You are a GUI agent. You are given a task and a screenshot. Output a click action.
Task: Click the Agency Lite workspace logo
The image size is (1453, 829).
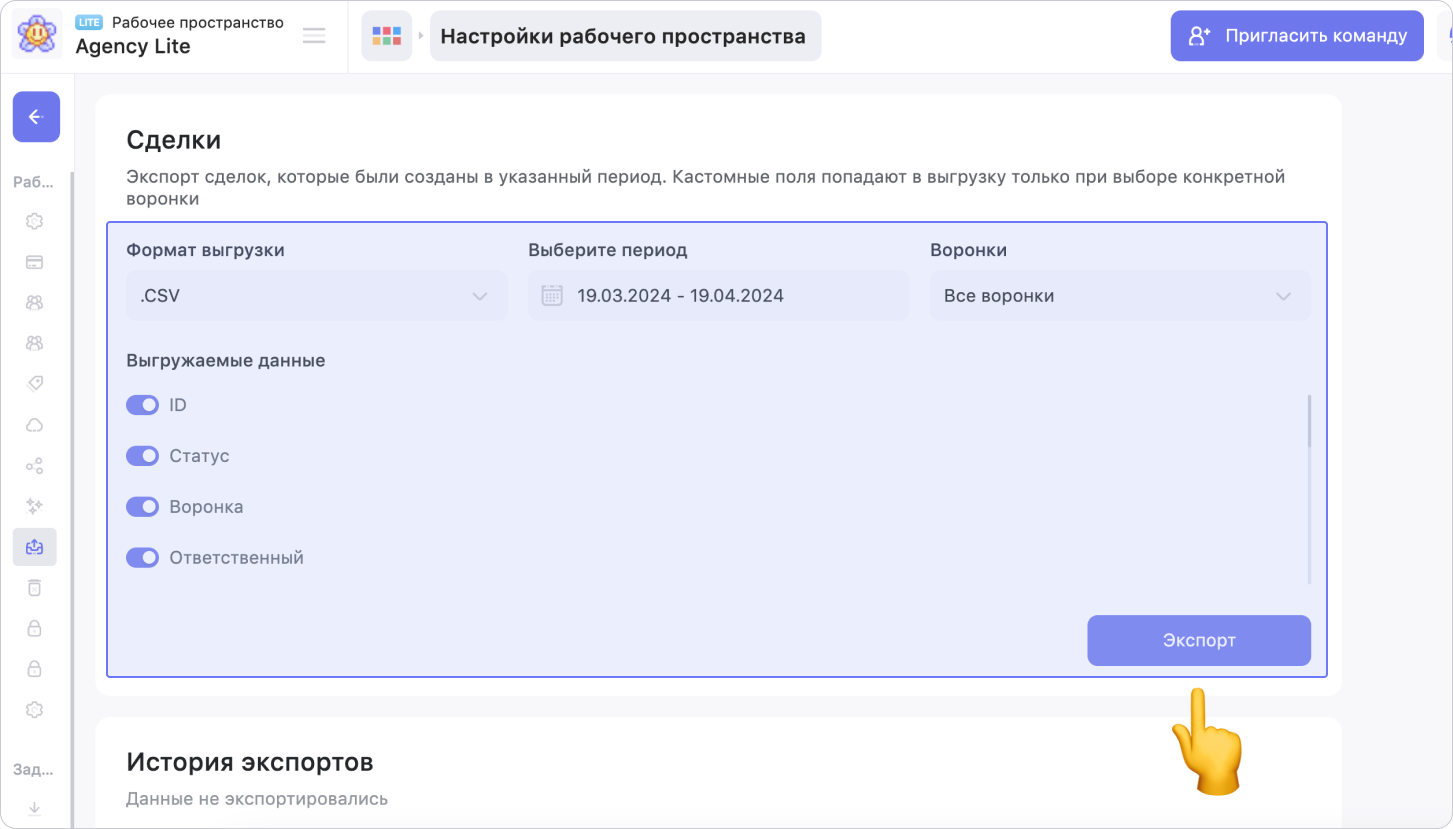(37, 36)
